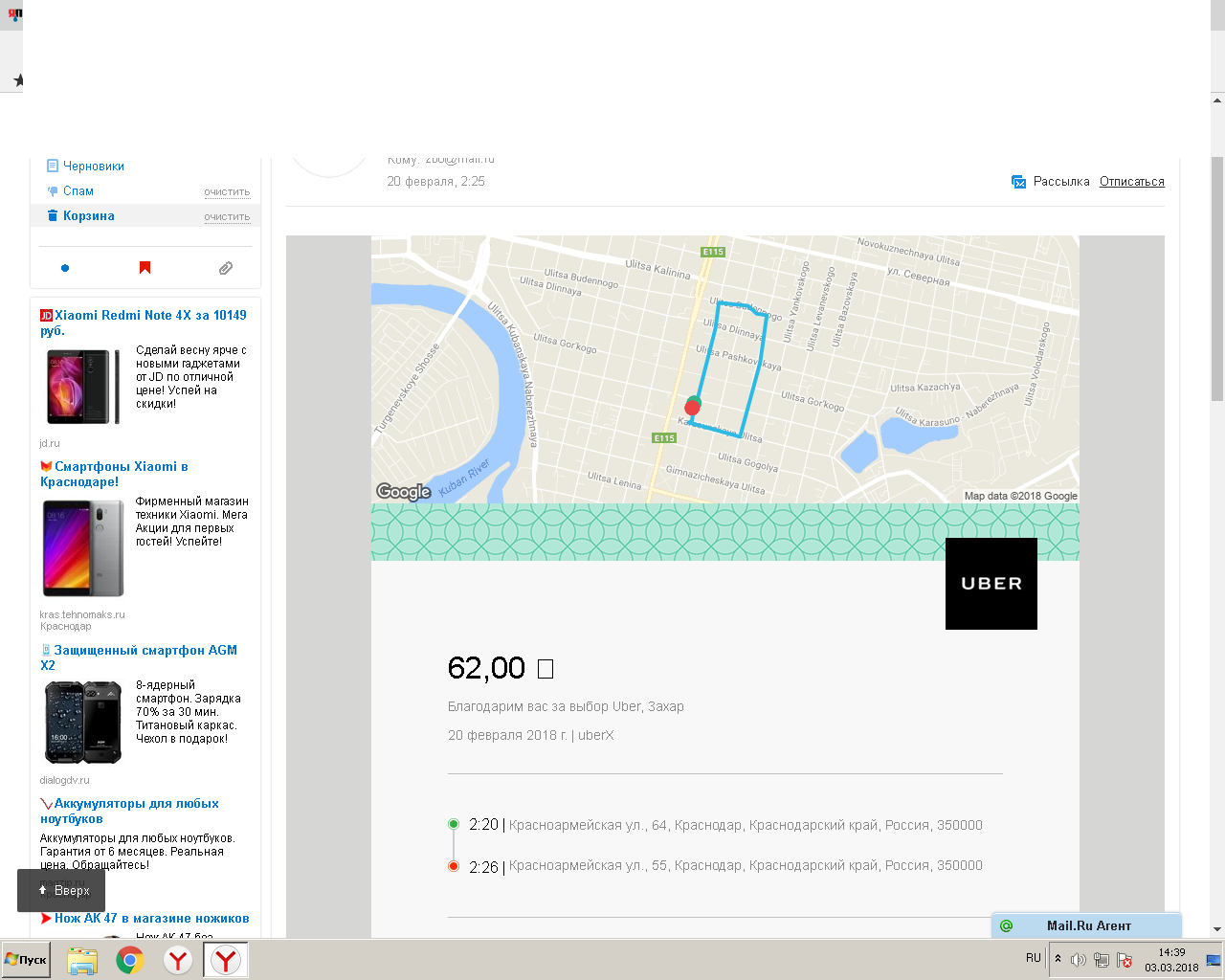Click the Redmi Note phone ad image

(84, 387)
